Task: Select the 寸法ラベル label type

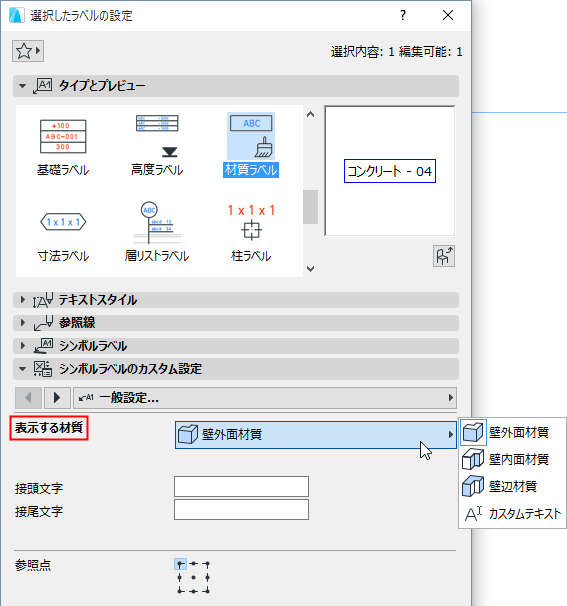Action: click(63, 237)
